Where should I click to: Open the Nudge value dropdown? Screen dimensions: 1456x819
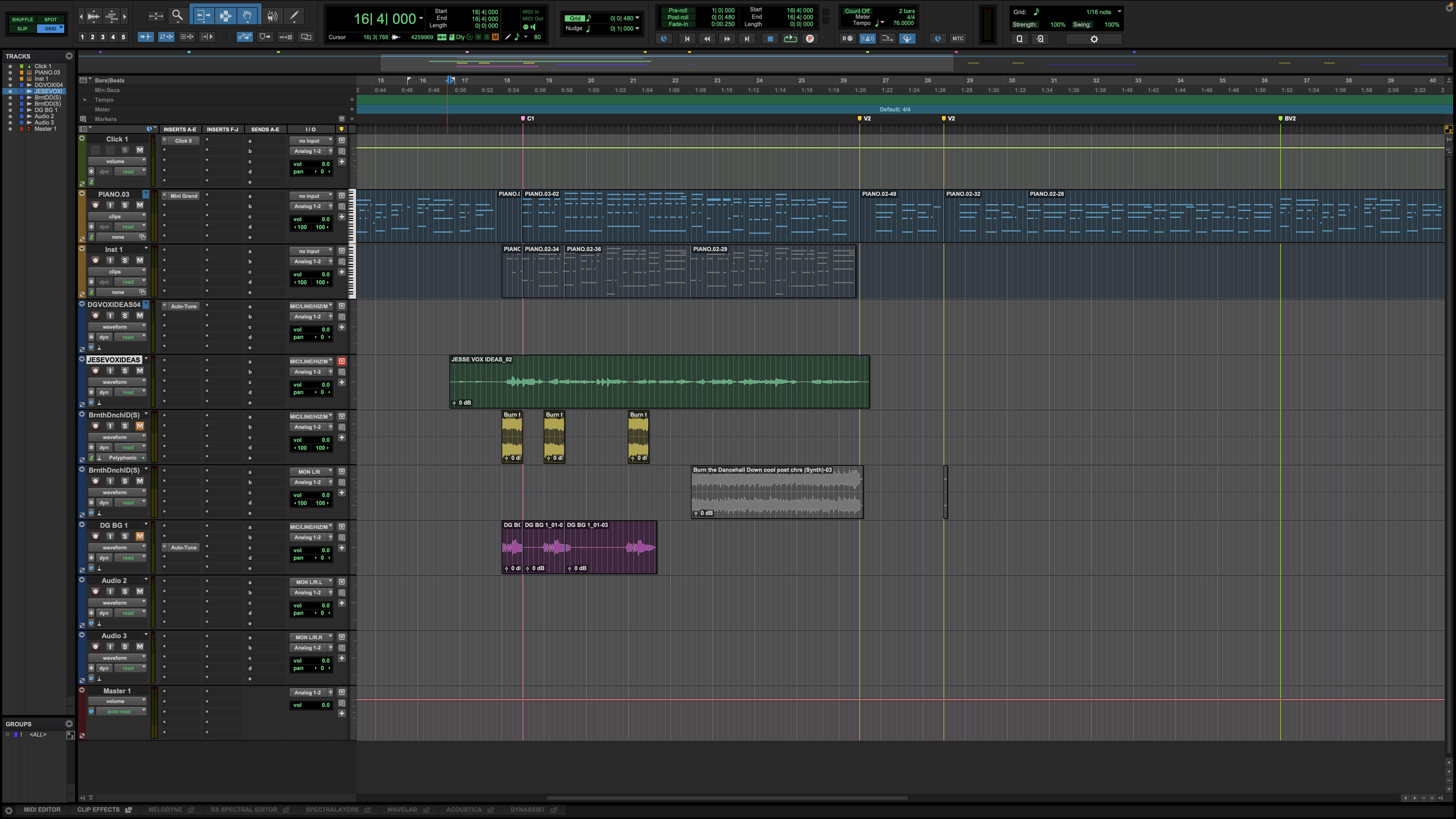tap(637, 28)
